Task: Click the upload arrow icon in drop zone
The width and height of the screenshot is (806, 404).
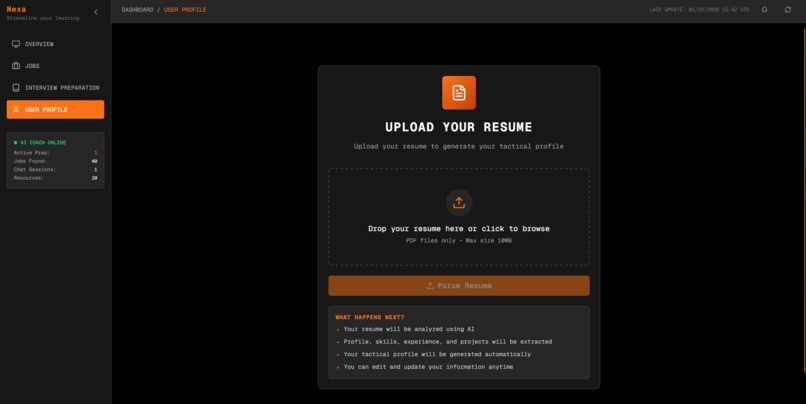Action: [x=459, y=203]
